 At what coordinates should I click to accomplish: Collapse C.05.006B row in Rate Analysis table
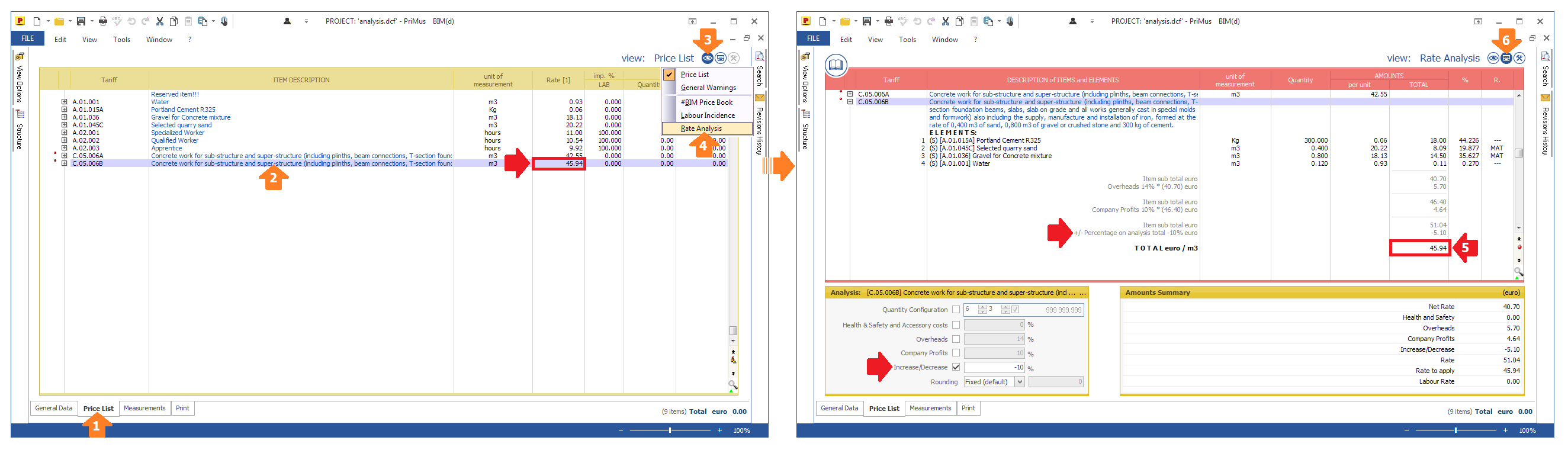pyautogui.click(x=850, y=102)
